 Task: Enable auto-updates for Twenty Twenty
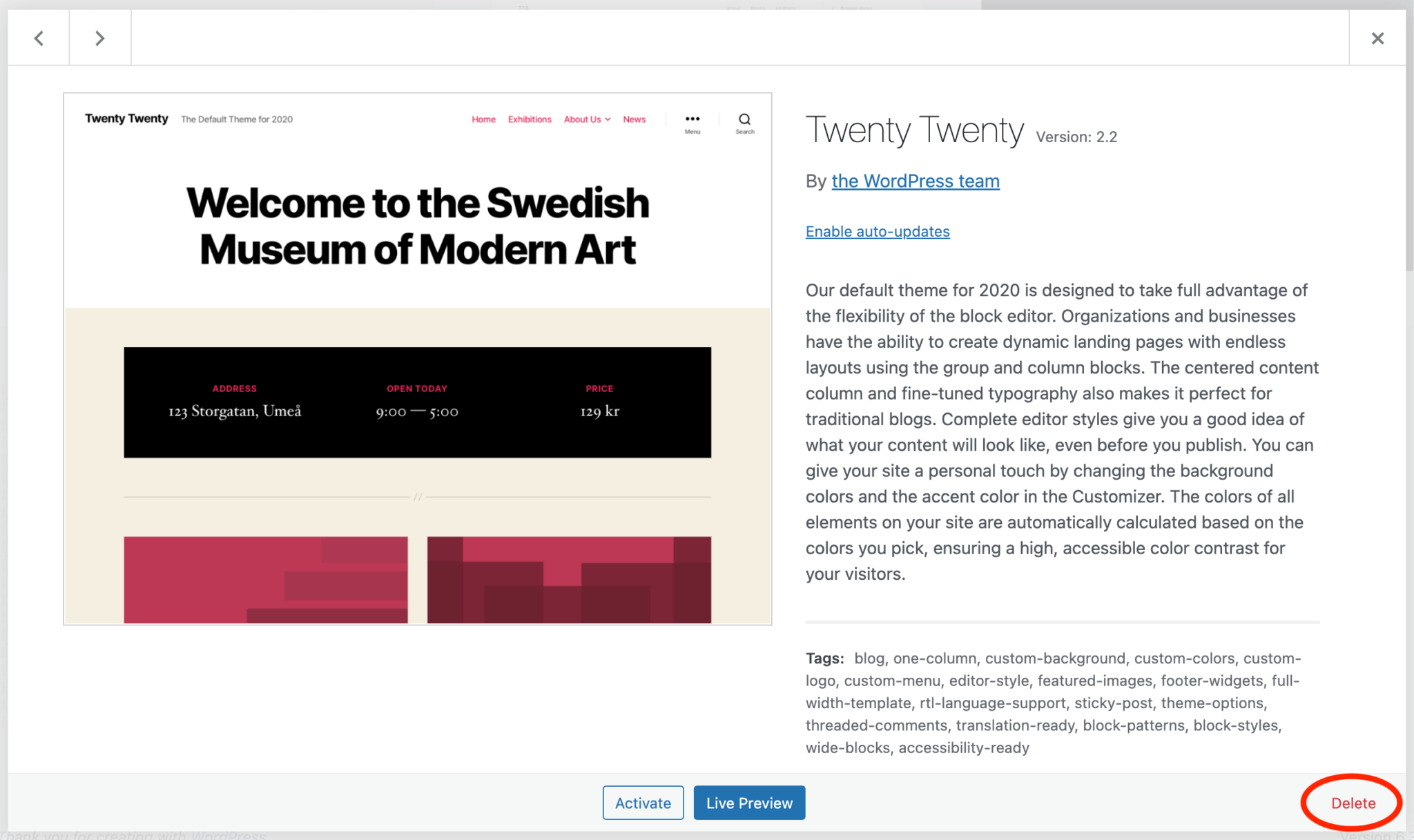point(878,231)
